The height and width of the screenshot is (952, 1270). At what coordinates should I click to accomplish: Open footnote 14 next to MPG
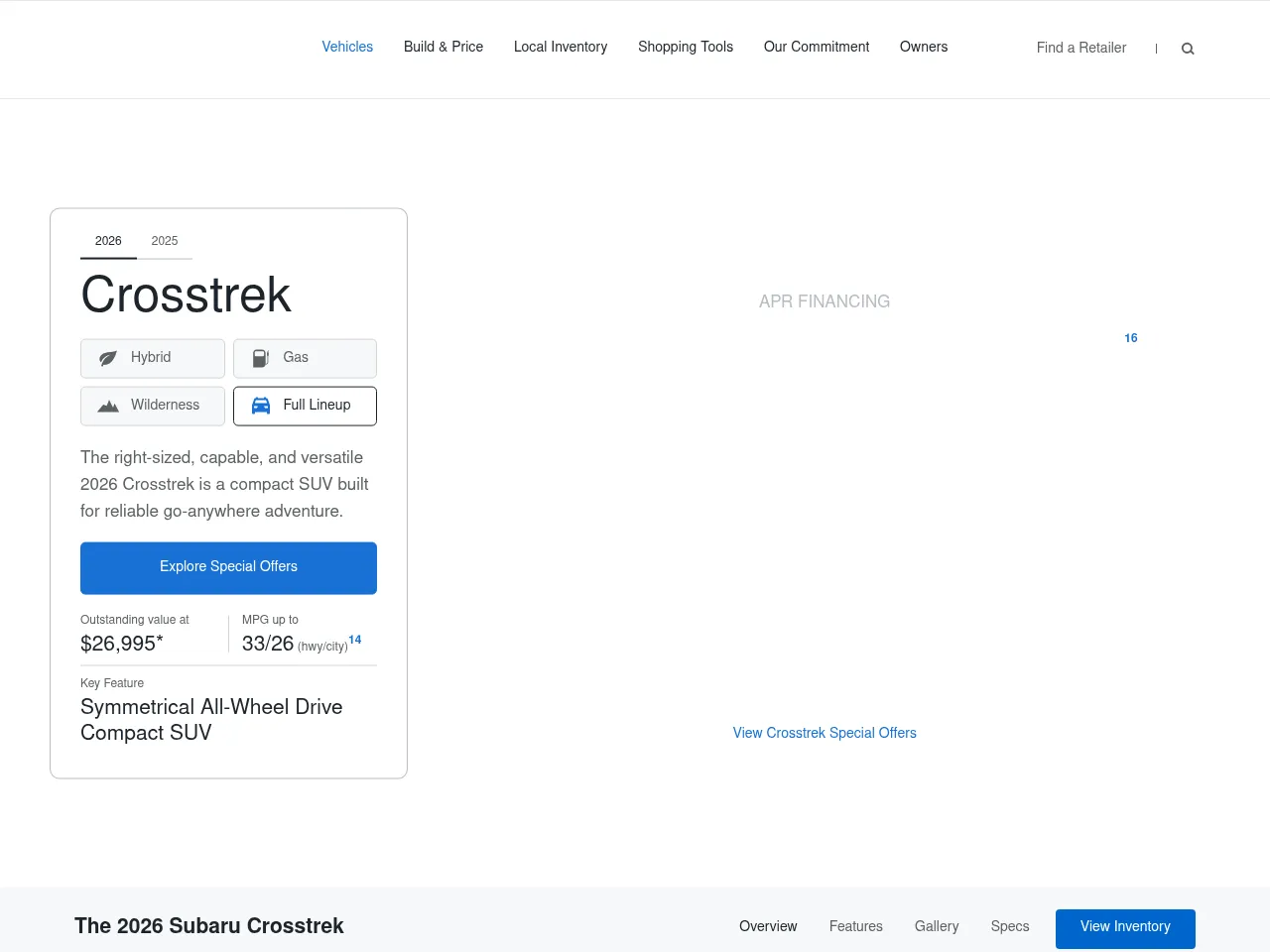pos(355,640)
